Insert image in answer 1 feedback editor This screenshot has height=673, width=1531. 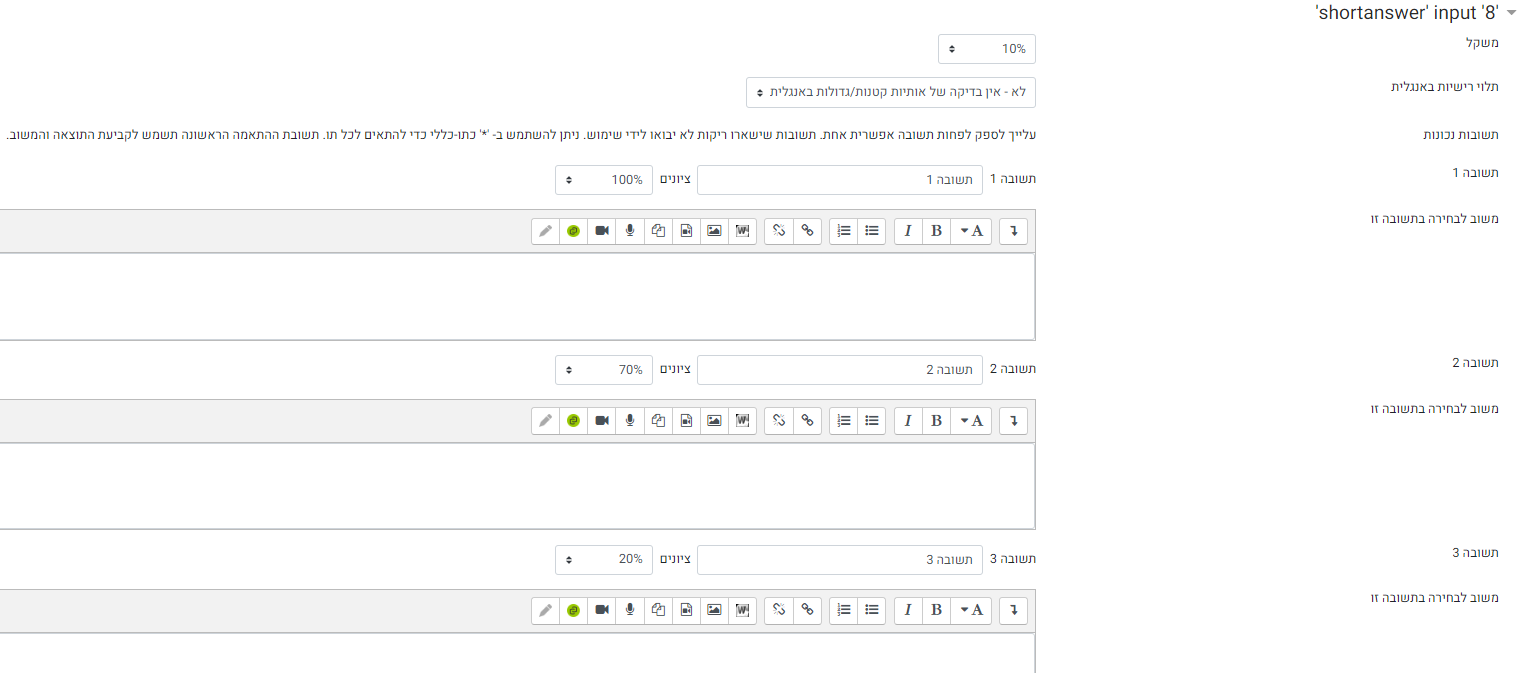[714, 231]
